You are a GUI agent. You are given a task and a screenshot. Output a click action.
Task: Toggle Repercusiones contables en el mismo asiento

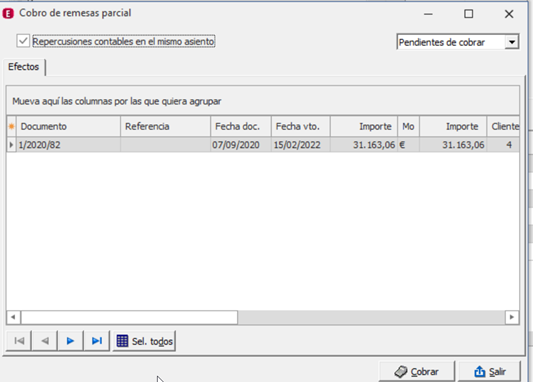click(23, 41)
